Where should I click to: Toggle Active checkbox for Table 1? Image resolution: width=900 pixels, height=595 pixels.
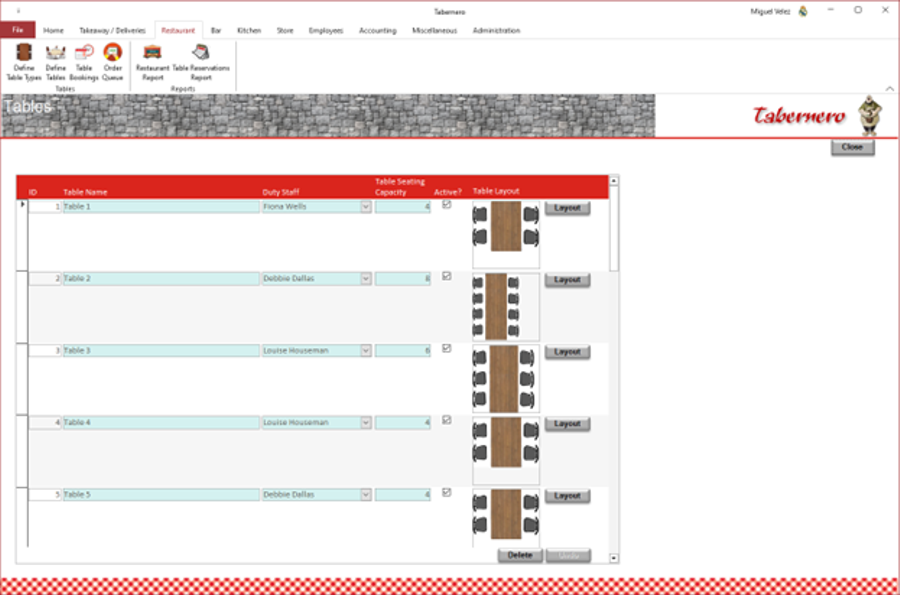(447, 205)
